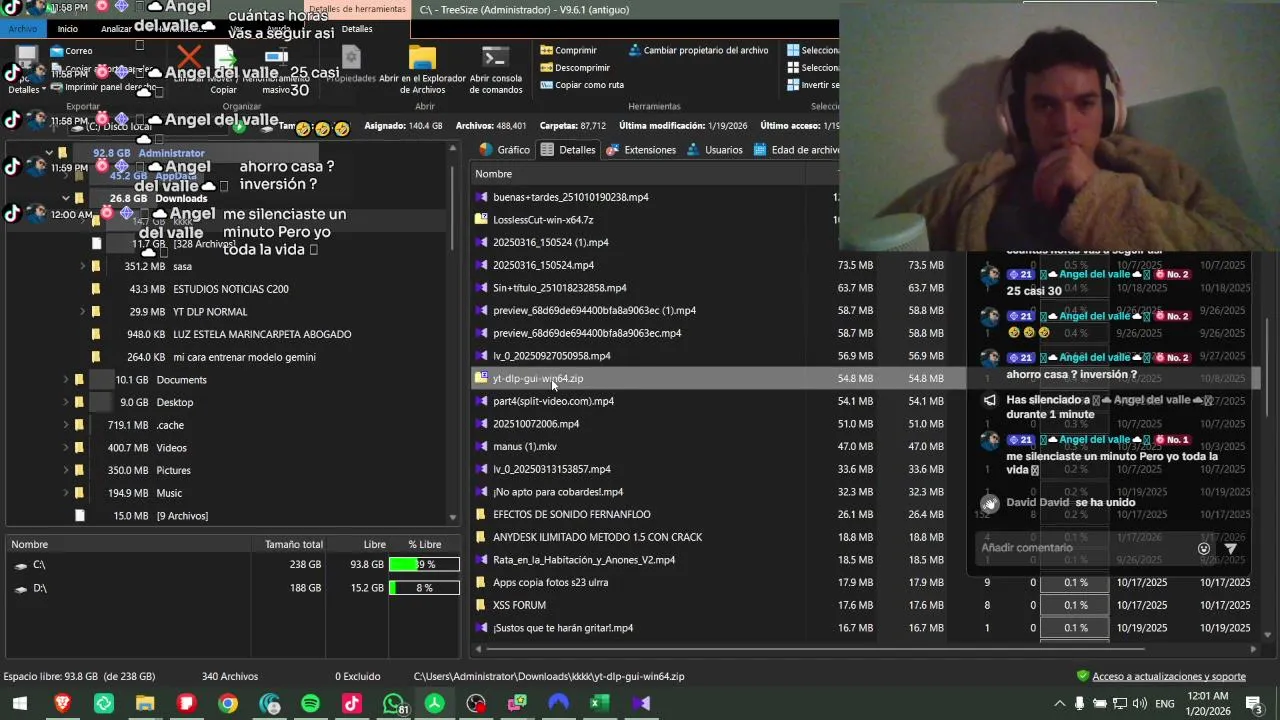Open the Windows Start menu
This screenshot has height=720, width=1280.
point(19,704)
